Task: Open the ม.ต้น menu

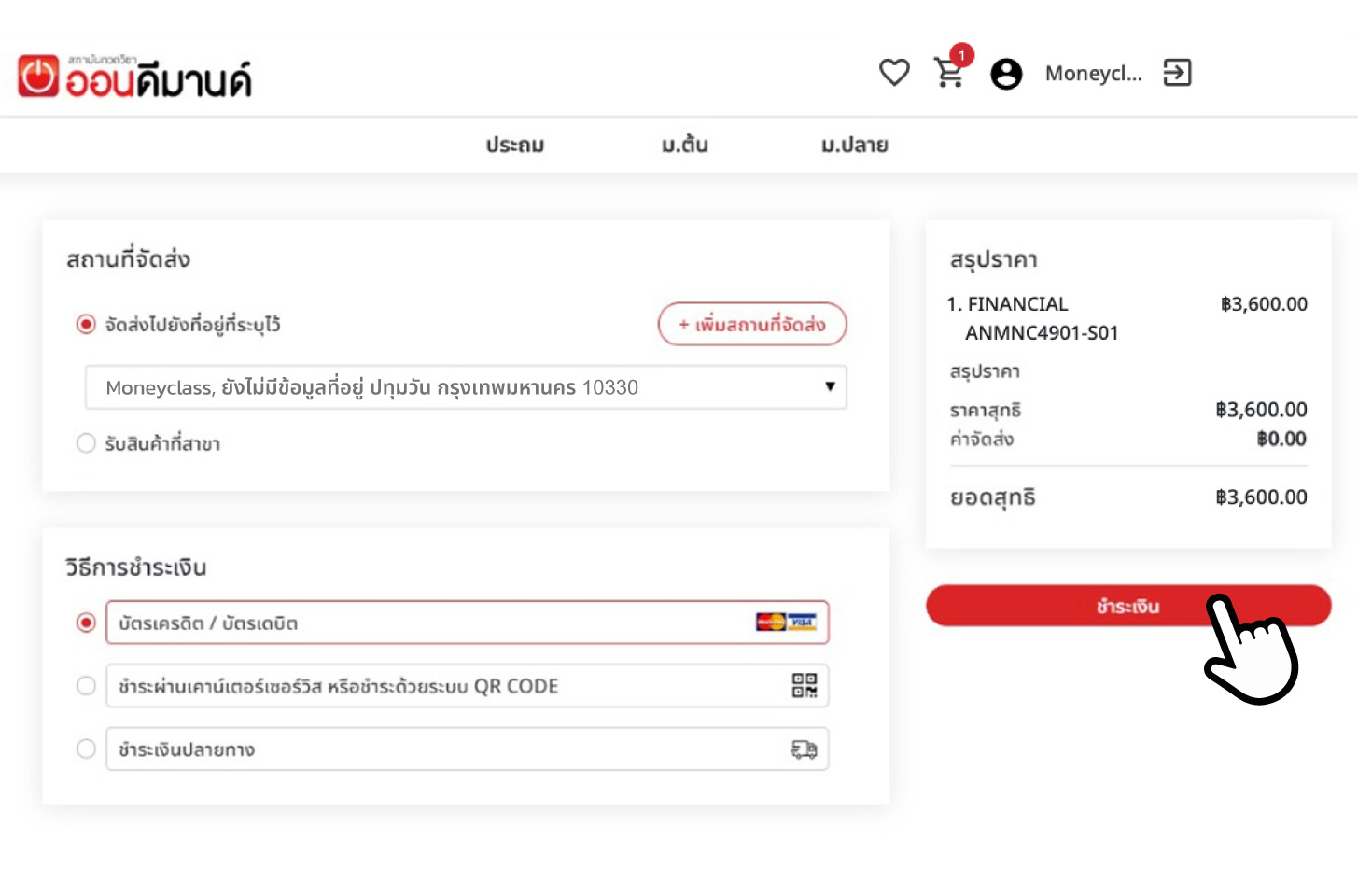Action: tap(684, 146)
